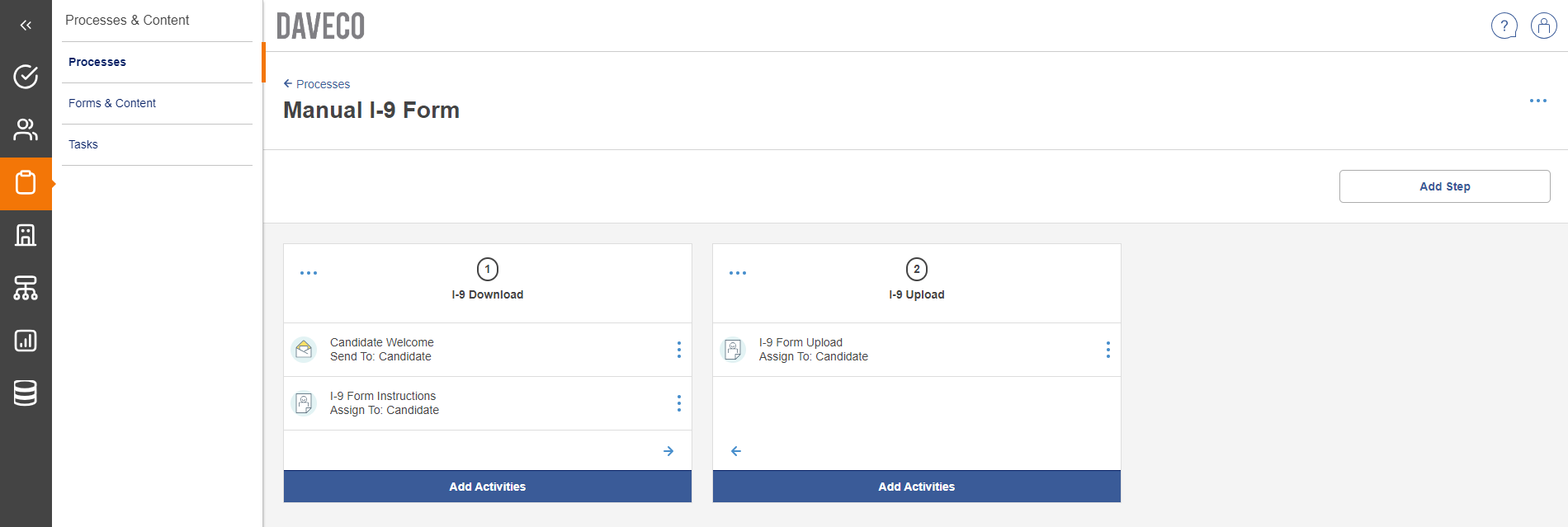Select the clipboard icon in sidebar
This screenshot has width=1568, height=527.
[26, 183]
